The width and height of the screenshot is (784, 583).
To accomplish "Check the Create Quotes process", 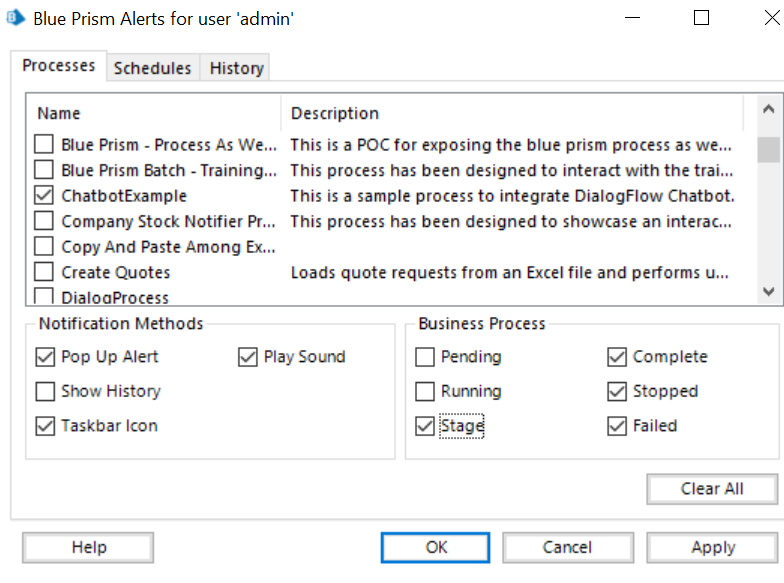I will [44, 272].
